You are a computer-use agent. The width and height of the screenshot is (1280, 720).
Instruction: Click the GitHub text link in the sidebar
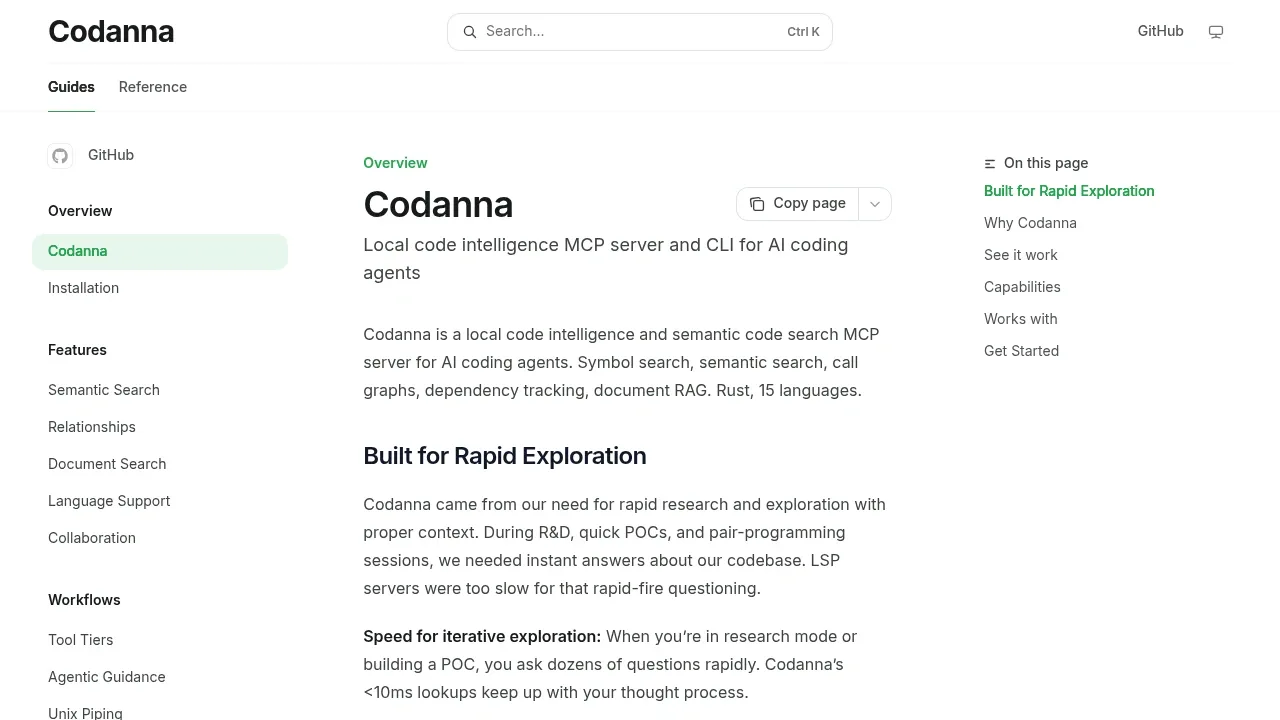(111, 155)
